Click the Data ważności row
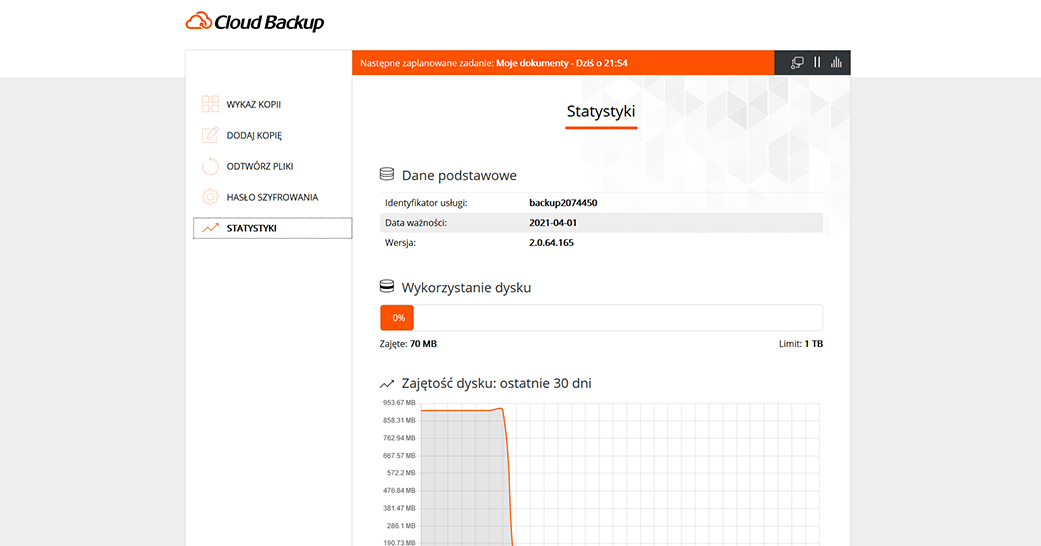Screen dimensions: 1041x546 600,222
